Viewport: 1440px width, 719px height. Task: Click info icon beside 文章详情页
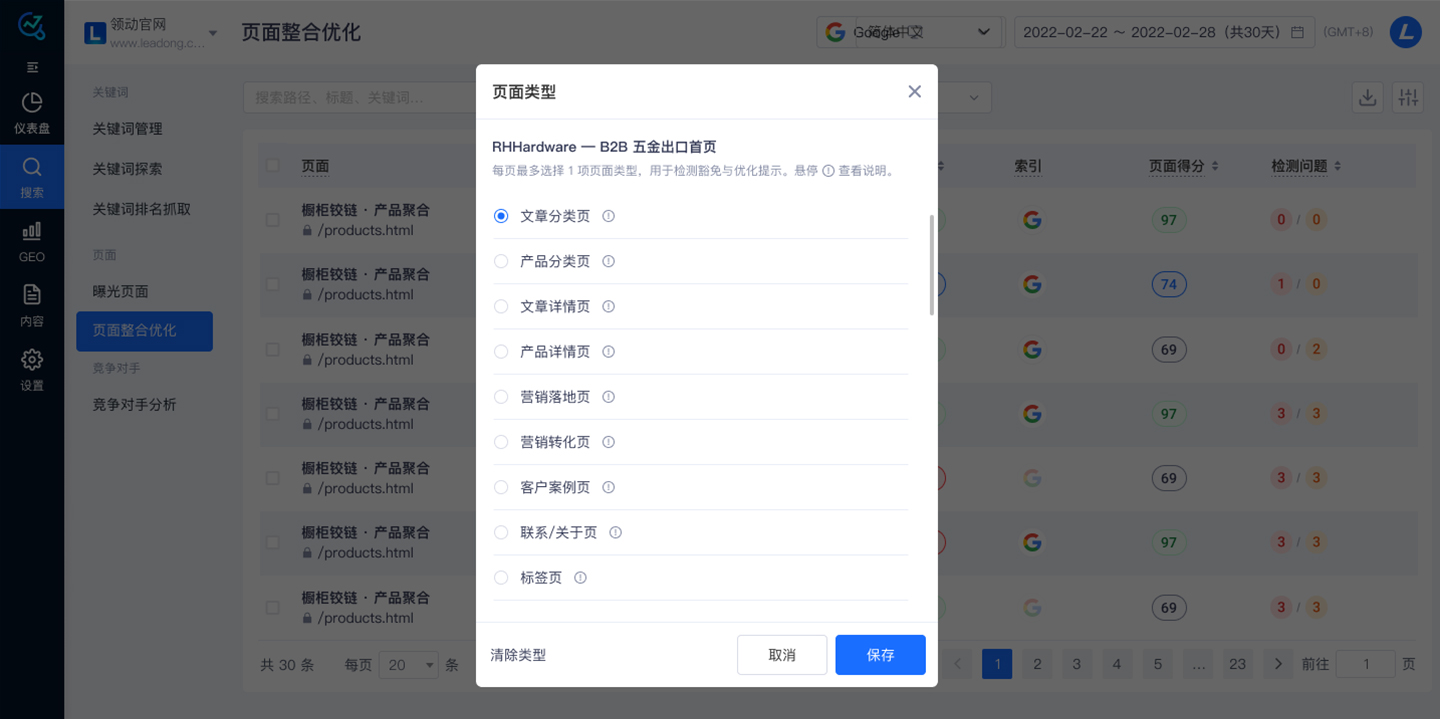click(608, 306)
